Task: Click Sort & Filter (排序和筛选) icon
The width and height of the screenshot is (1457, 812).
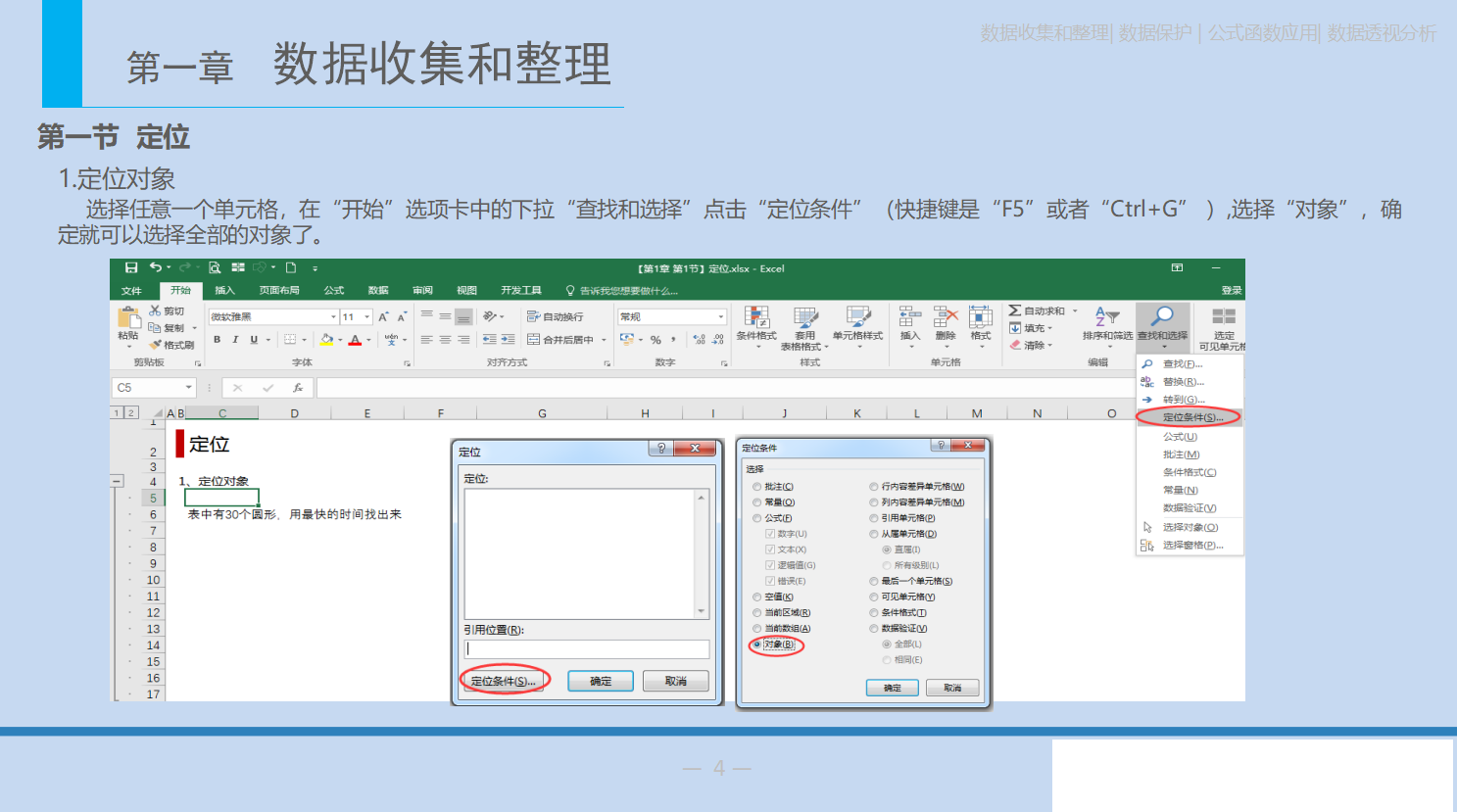Action: point(1106,316)
